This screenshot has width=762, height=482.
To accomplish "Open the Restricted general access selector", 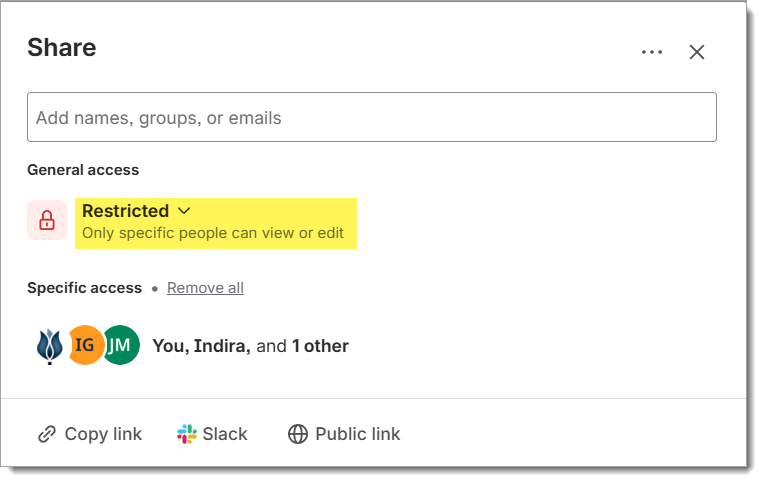I will 126,211.
